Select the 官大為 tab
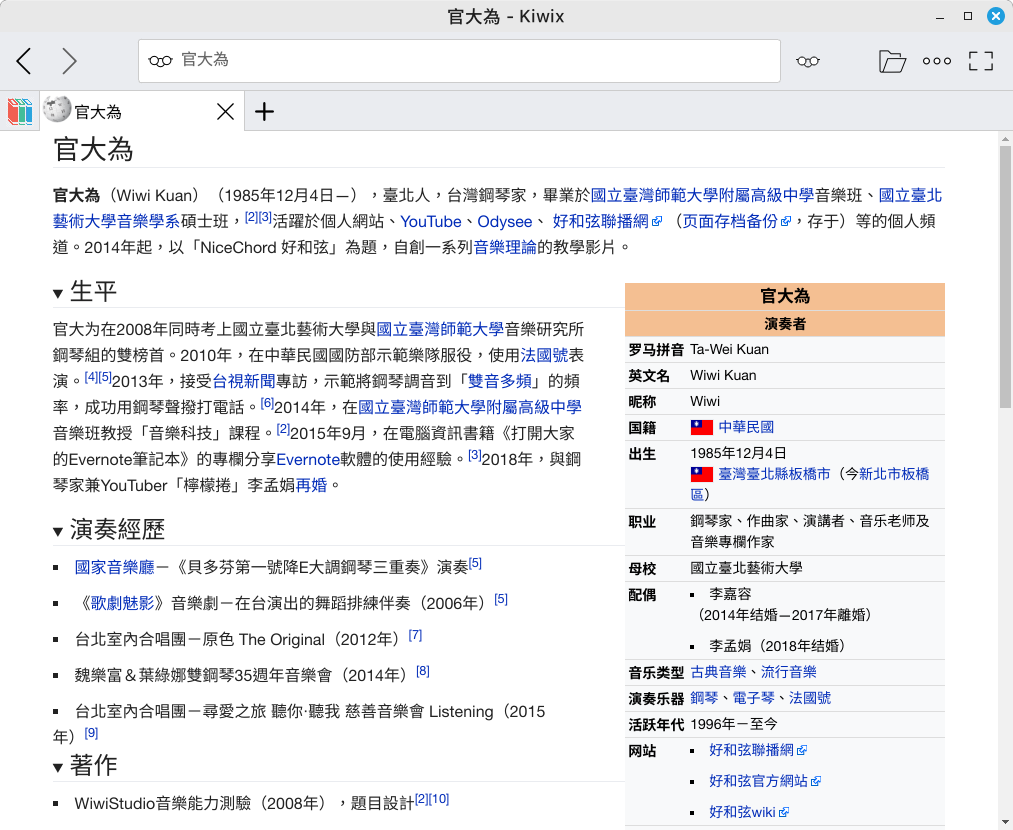Image resolution: width=1013 pixels, height=830 pixels. pyautogui.click(x=142, y=112)
